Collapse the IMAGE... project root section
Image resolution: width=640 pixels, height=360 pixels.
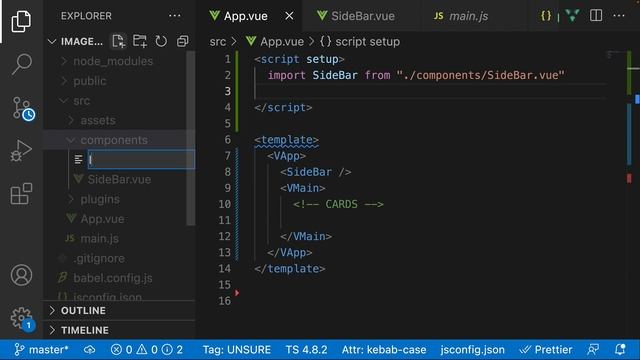[76, 41]
